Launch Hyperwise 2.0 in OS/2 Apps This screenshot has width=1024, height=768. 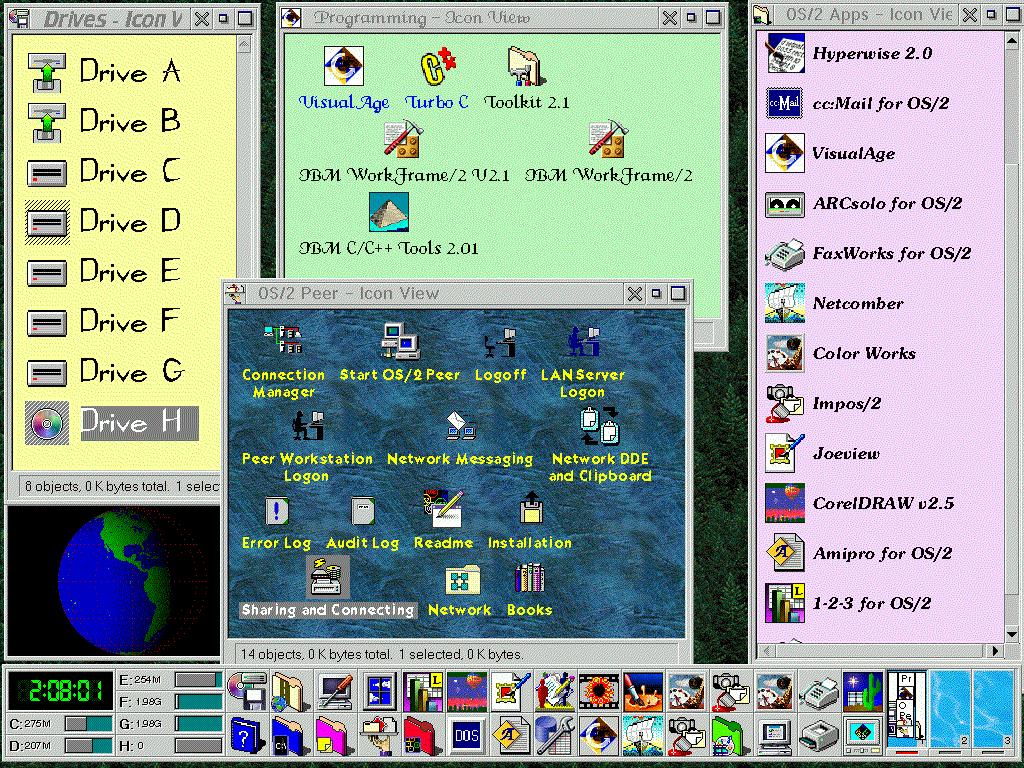784,54
